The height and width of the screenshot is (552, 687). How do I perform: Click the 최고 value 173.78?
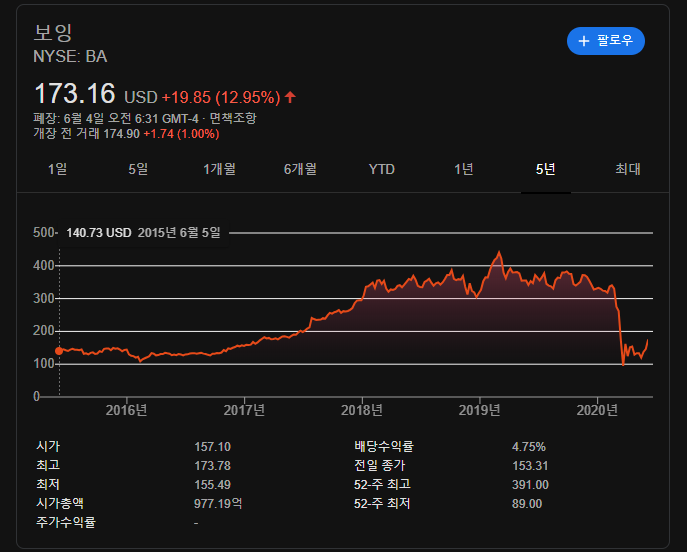click(212, 466)
